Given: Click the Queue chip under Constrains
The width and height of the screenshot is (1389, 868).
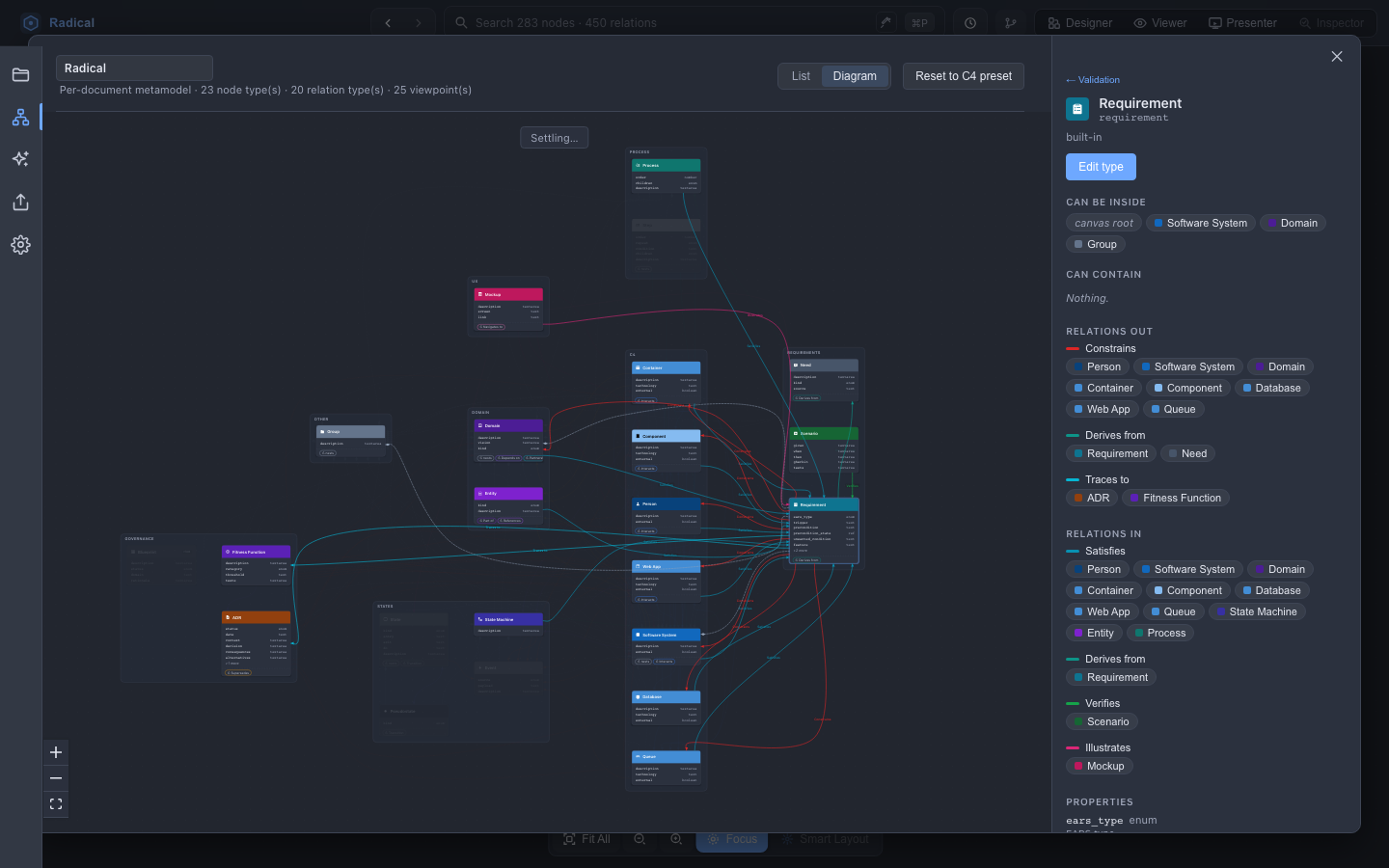Looking at the screenshot, I should (1174, 409).
